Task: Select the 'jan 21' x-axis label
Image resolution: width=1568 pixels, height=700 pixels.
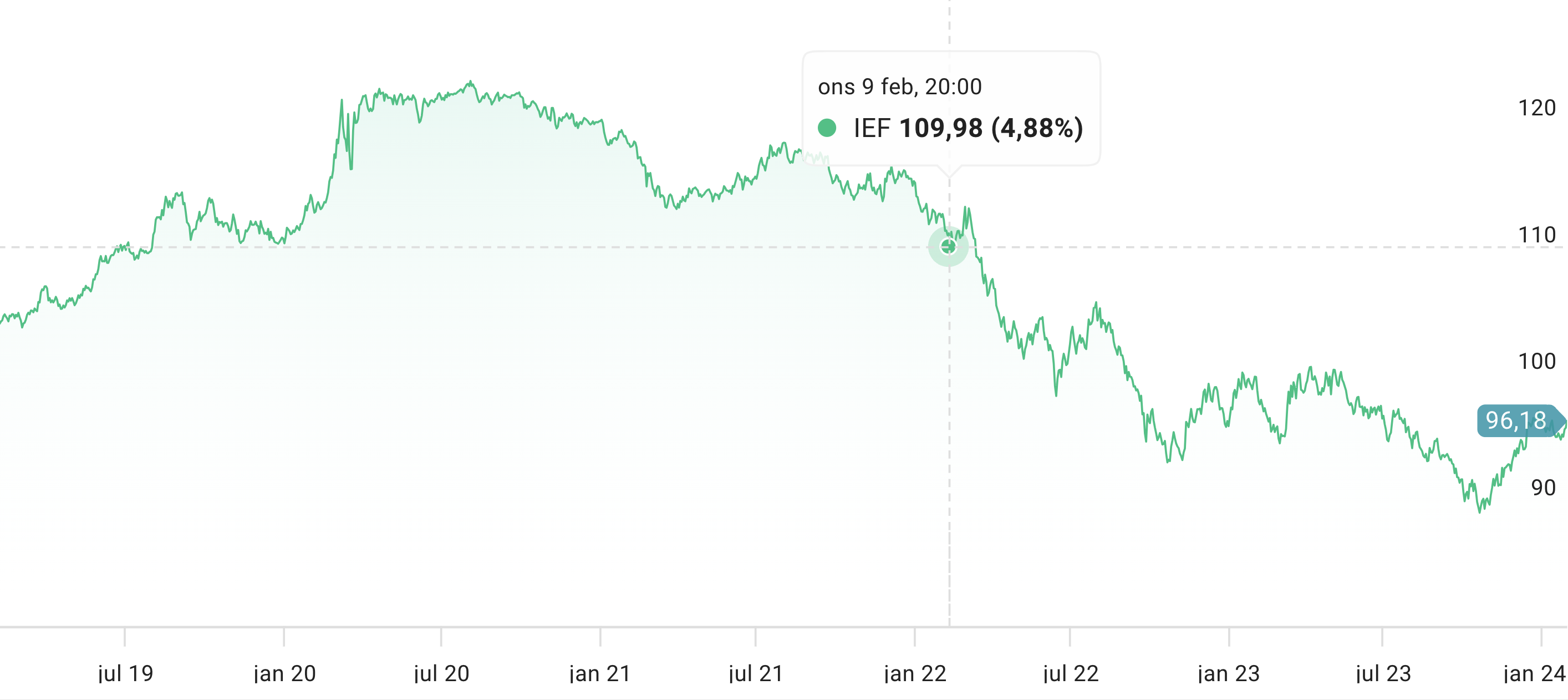Action: pos(600,673)
